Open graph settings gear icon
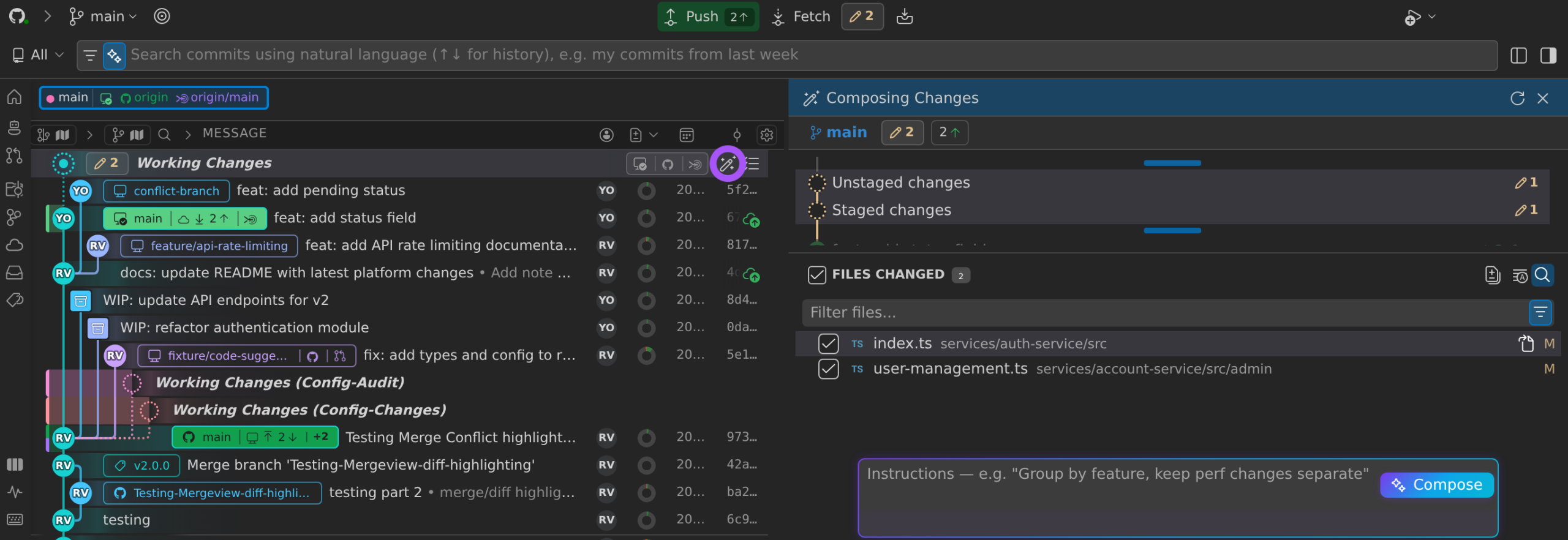1568x540 pixels. 766,135
